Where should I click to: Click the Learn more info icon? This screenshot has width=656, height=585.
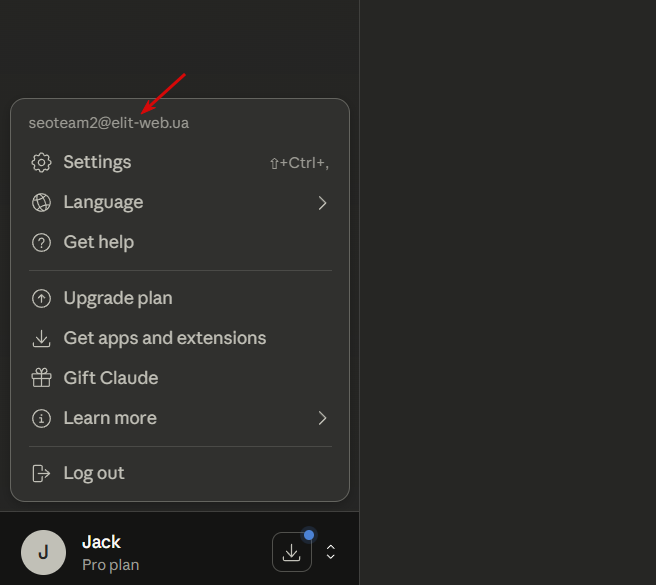pos(41,419)
